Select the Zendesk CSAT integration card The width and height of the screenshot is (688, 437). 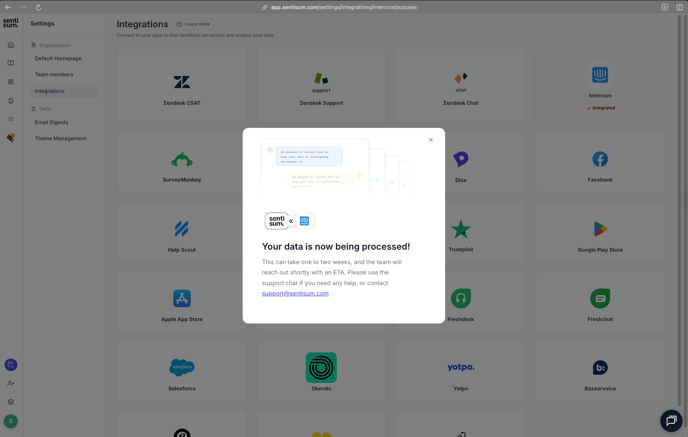182,87
